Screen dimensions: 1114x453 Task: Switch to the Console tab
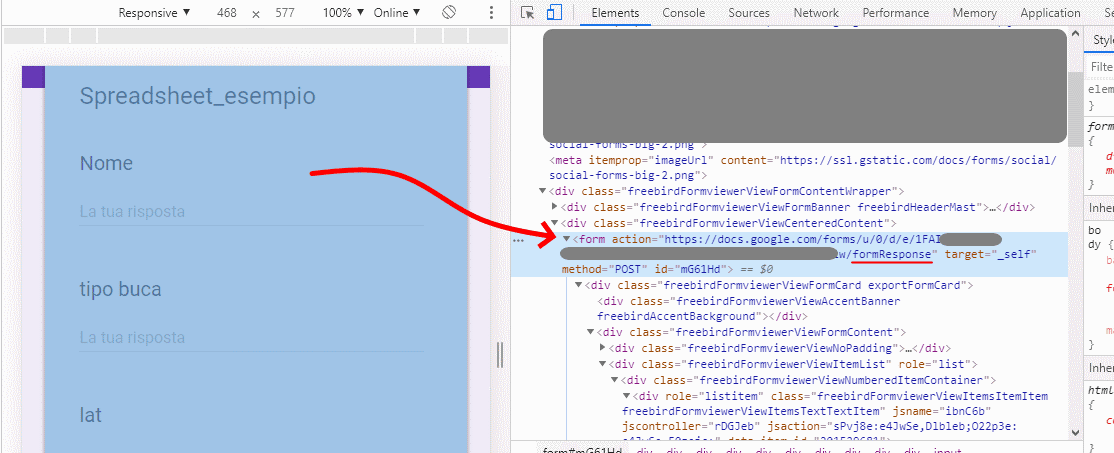(x=683, y=13)
